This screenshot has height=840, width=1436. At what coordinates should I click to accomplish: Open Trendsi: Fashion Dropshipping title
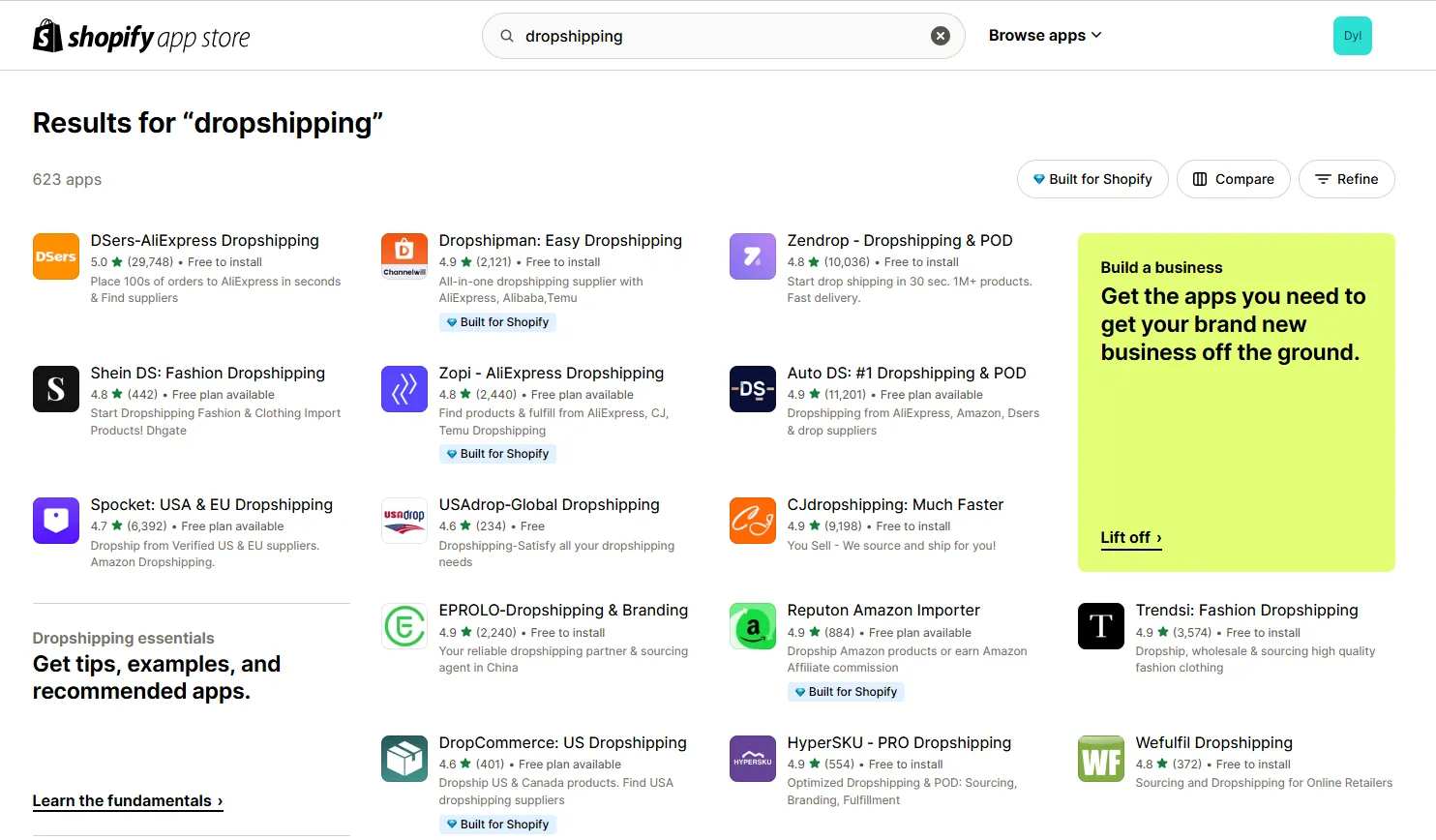point(1247,611)
